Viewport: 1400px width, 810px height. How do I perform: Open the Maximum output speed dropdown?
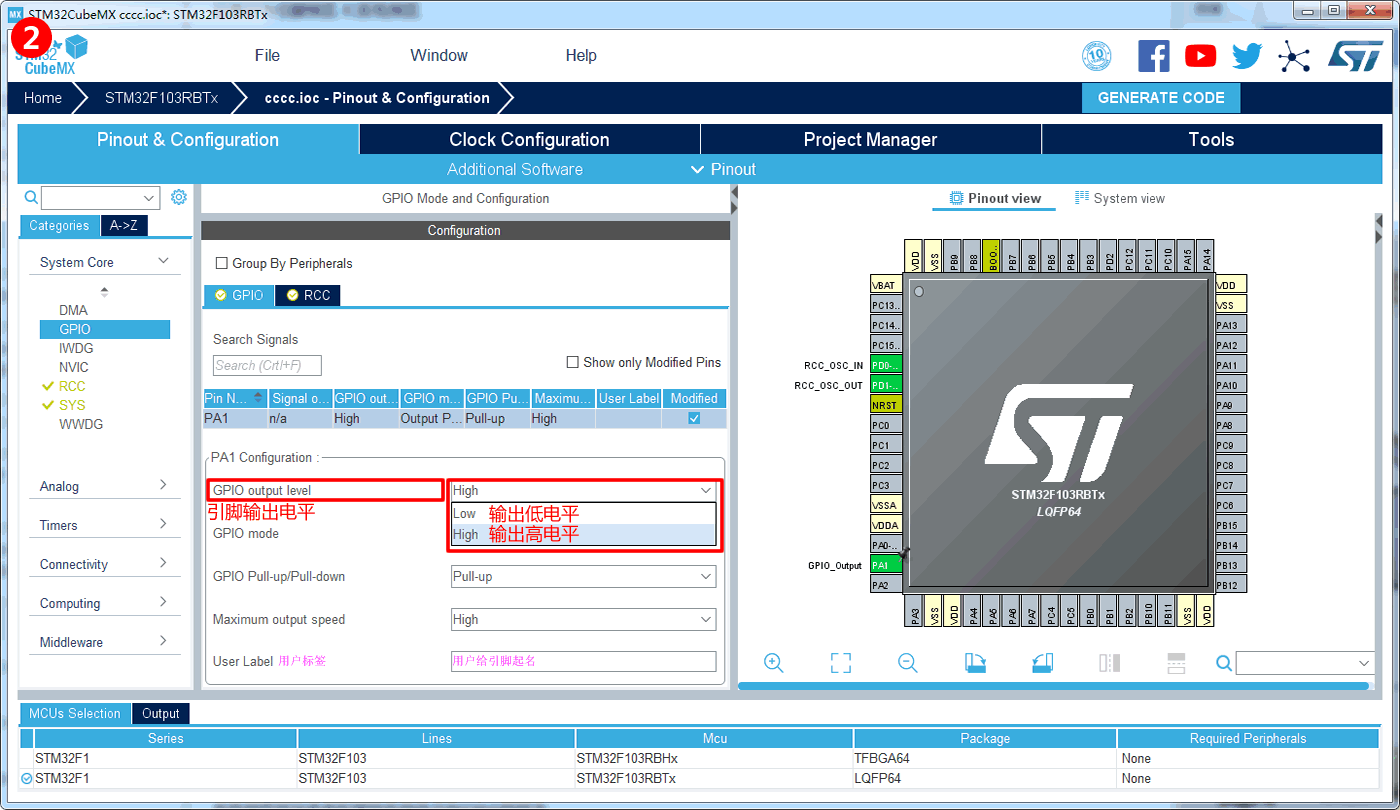click(x=583, y=620)
